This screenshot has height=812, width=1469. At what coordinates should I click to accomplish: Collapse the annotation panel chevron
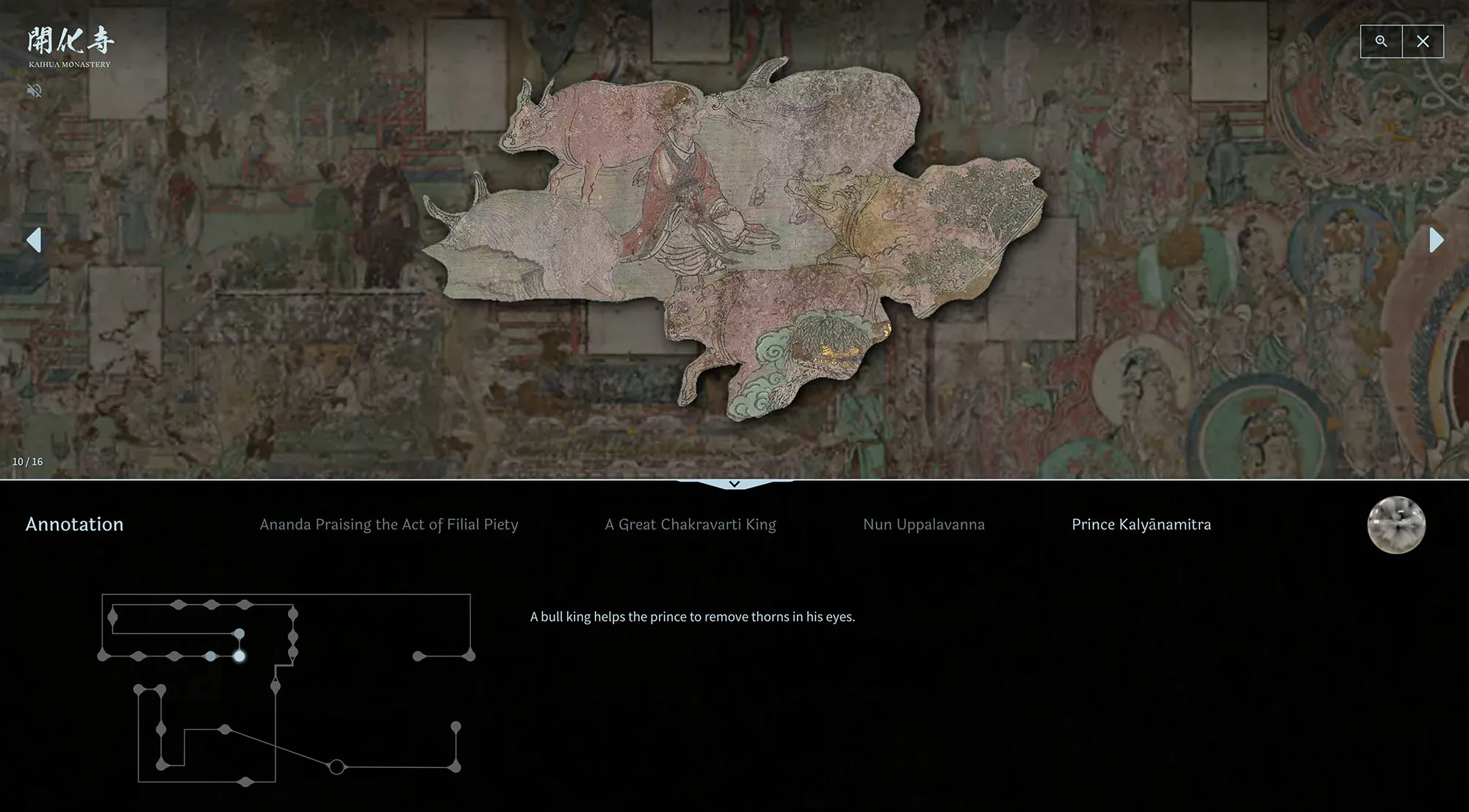click(734, 484)
